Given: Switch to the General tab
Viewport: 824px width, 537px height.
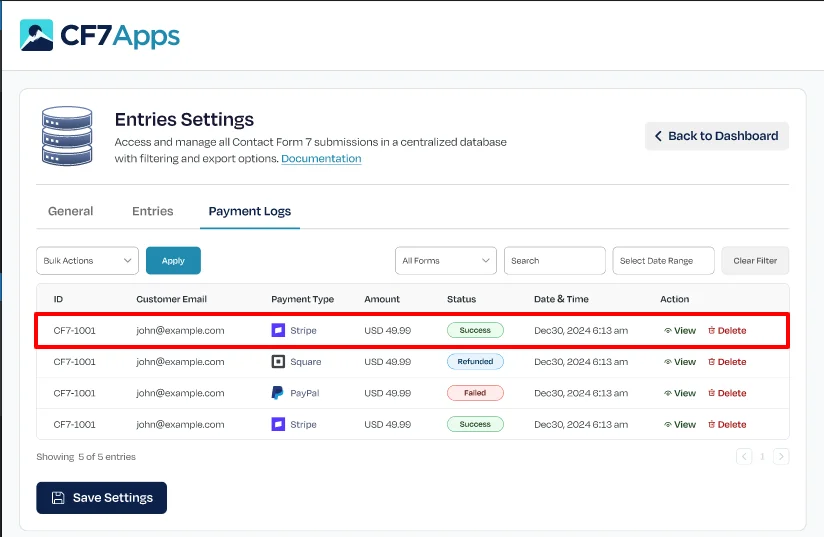Looking at the screenshot, I should tap(70, 211).
